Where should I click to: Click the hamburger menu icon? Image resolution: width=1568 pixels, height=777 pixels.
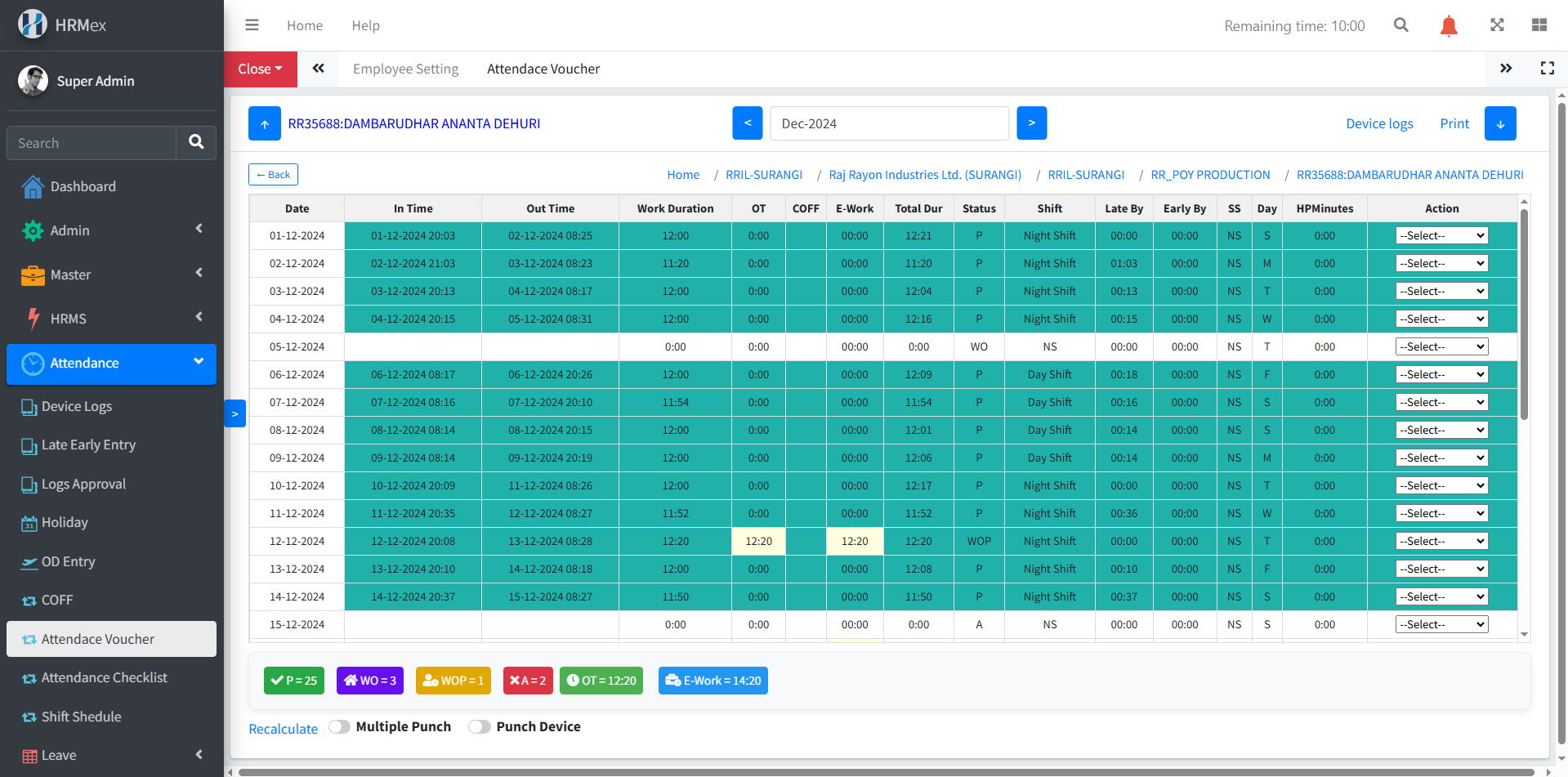[x=252, y=25]
